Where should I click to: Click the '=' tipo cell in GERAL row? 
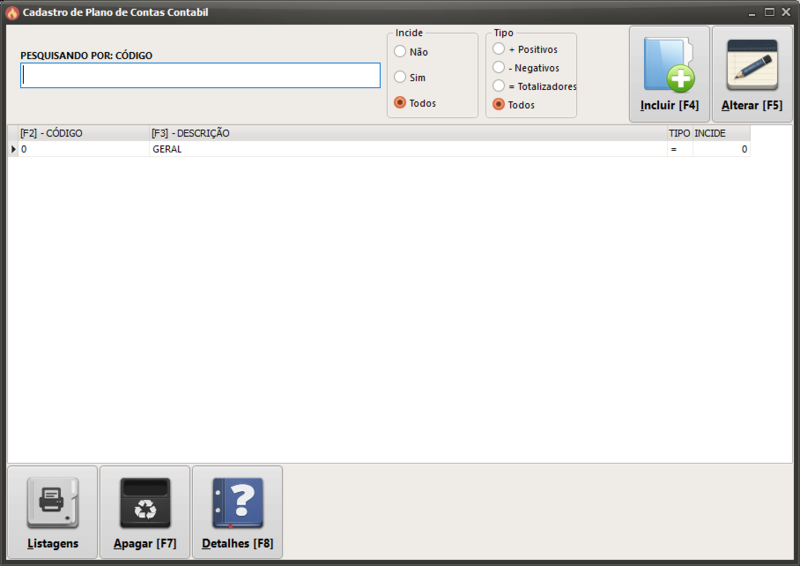pos(680,149)
